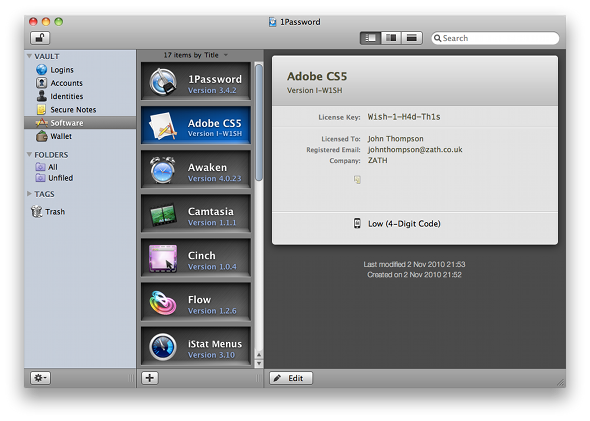Click the 'Registered Email:' field label
590x421 pixels.
coord(333,150)
